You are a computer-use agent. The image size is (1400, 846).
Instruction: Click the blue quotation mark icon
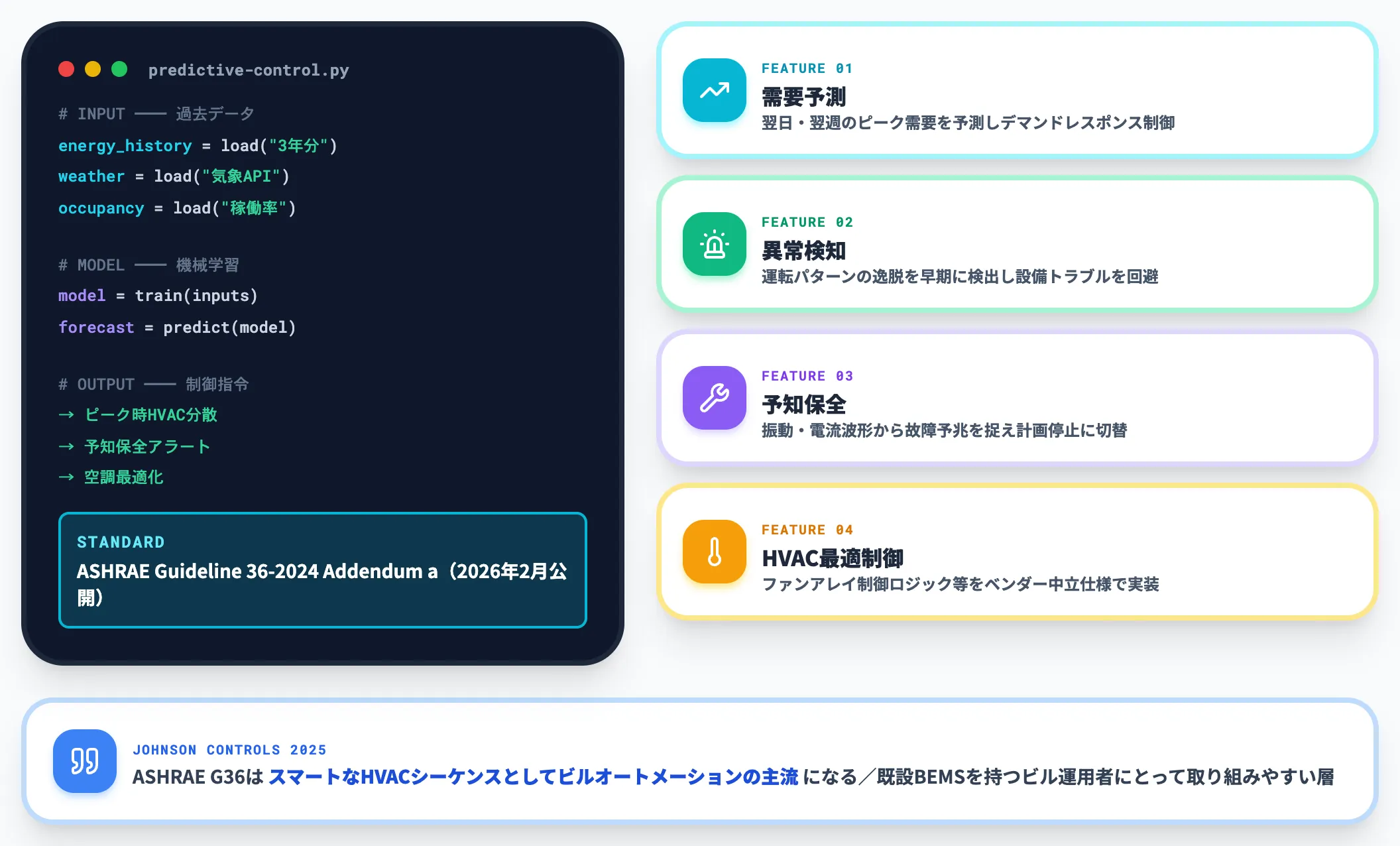click(x=85, y=761)
